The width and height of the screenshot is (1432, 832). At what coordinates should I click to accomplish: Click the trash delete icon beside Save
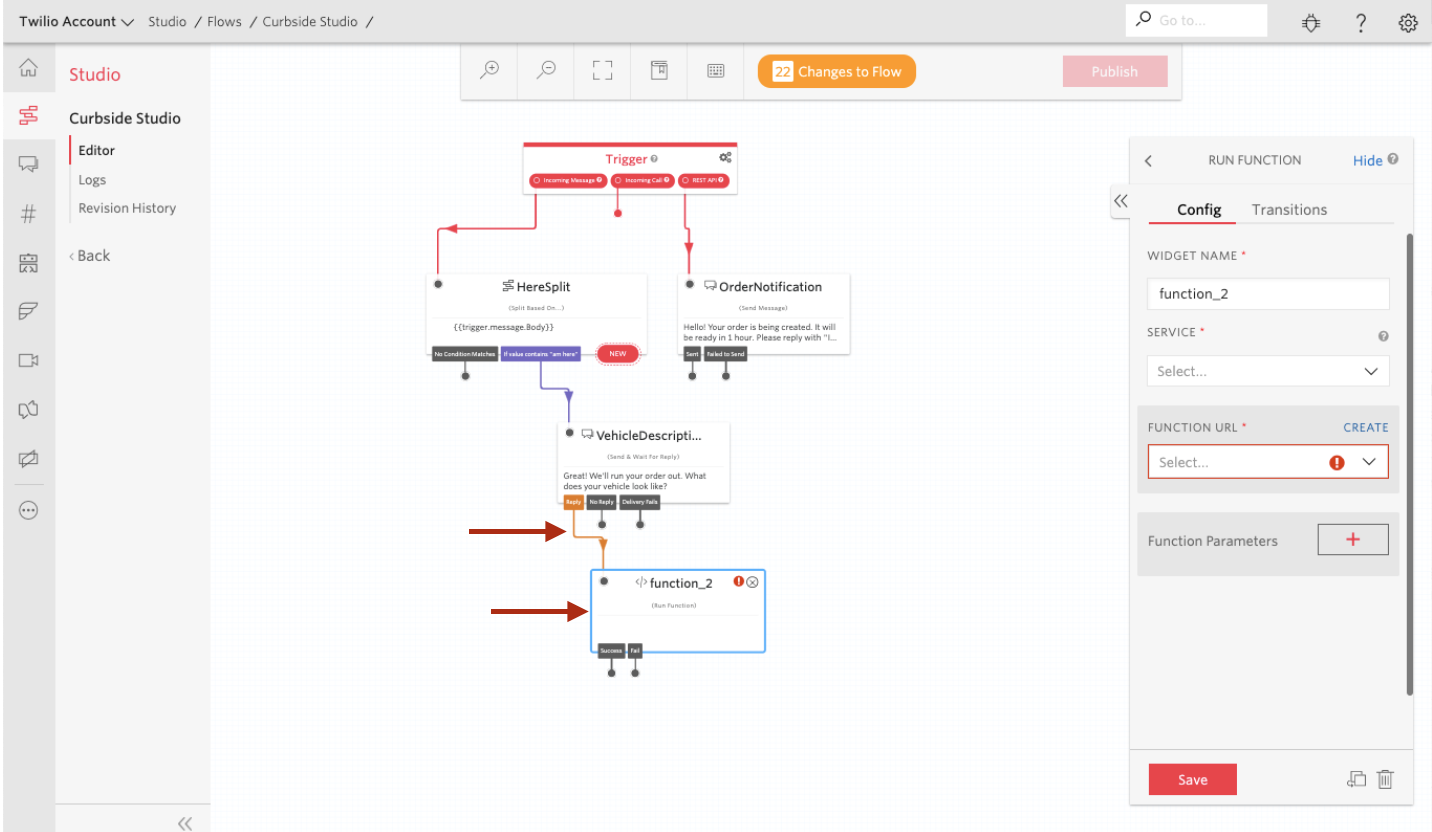[x=1385, y=779]
